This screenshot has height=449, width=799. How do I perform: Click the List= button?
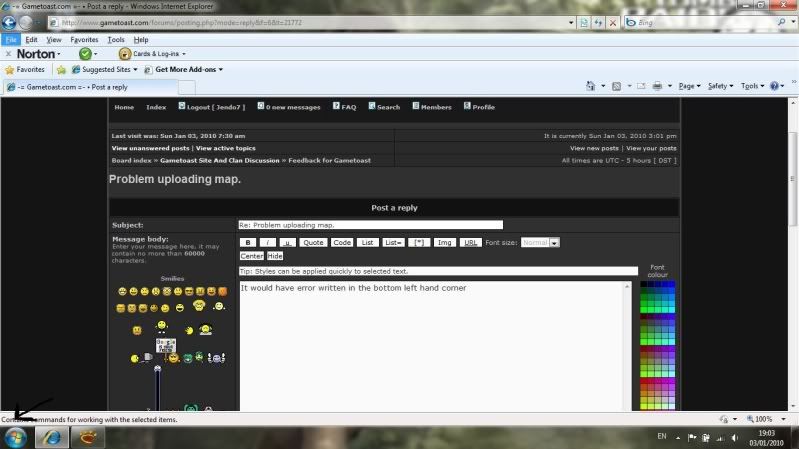393,243
